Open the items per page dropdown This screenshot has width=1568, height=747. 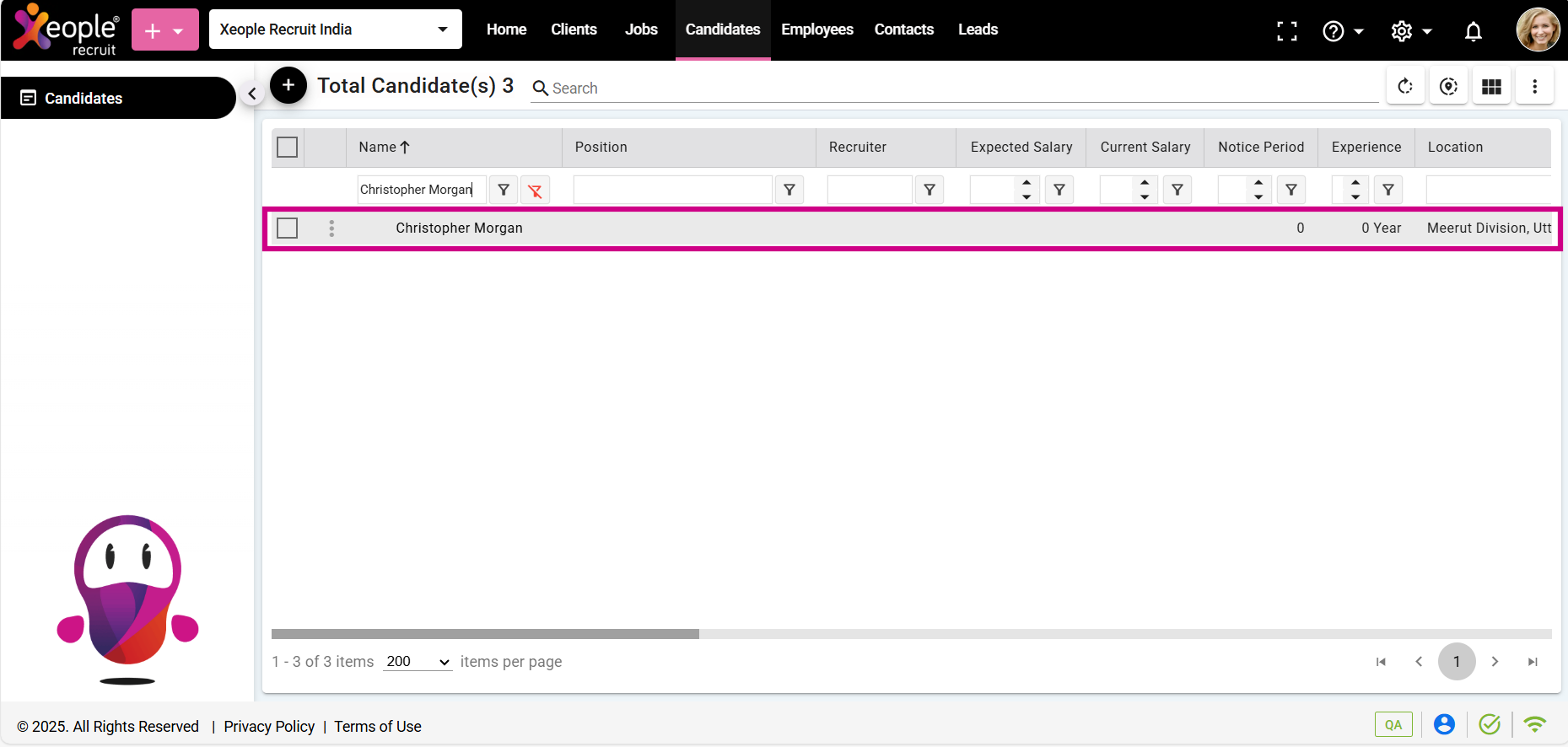418,662
